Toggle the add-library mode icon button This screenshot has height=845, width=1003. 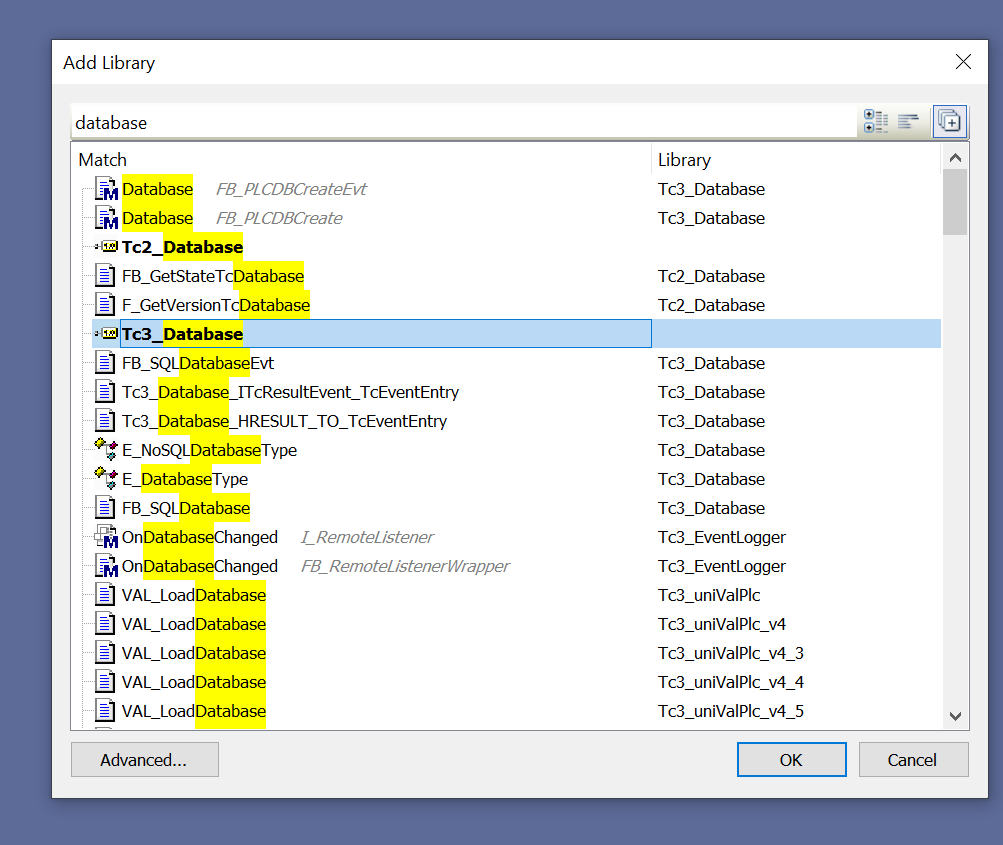tap(949, 122)
